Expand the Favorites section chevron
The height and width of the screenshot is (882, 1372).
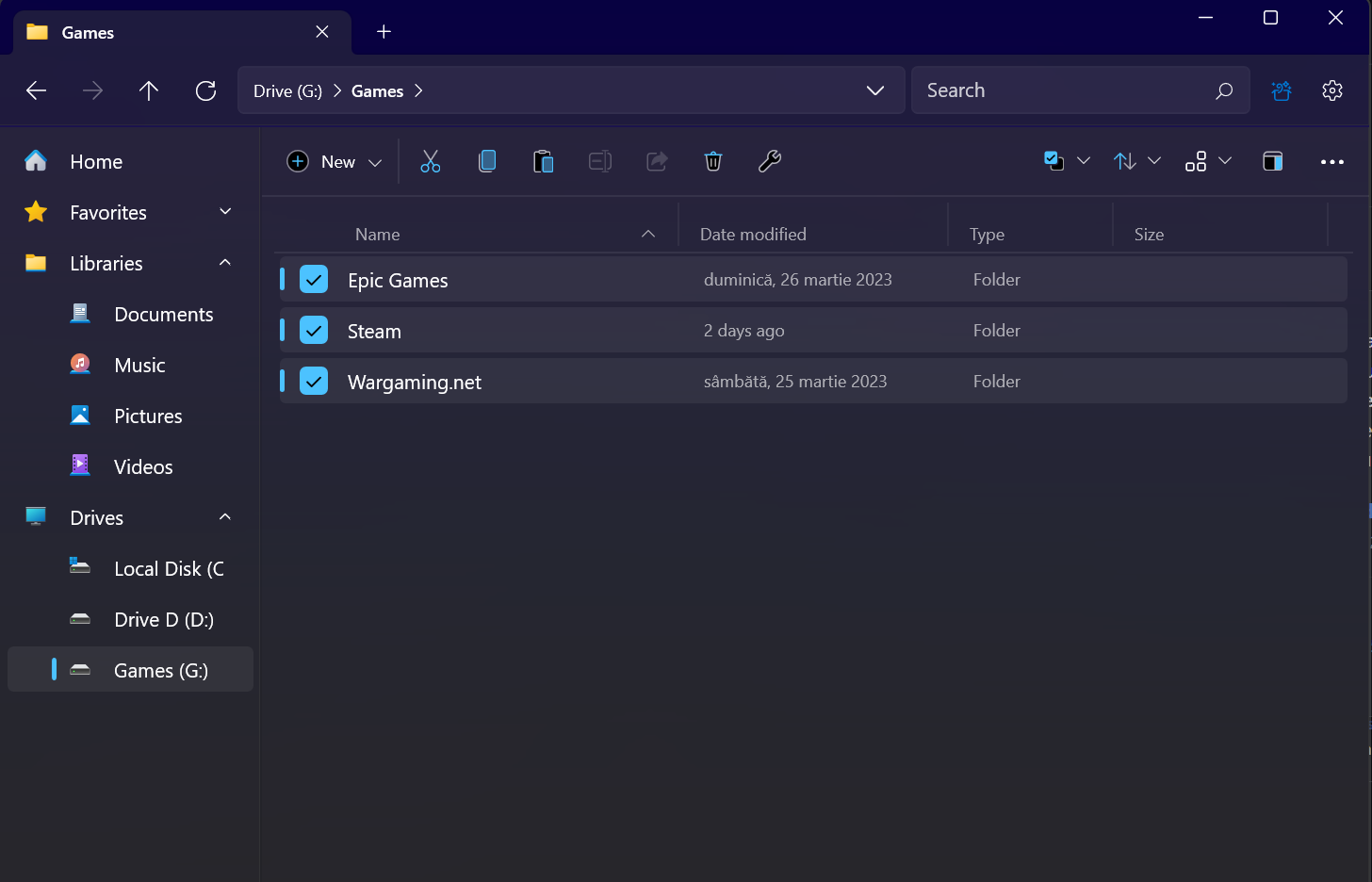(225, 211)
